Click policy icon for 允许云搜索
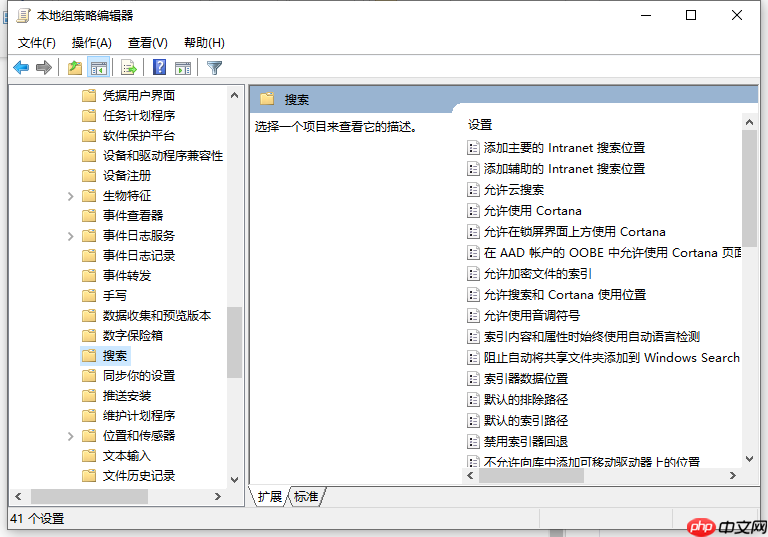This screenshot has height=537, width=768. point(473,190)
